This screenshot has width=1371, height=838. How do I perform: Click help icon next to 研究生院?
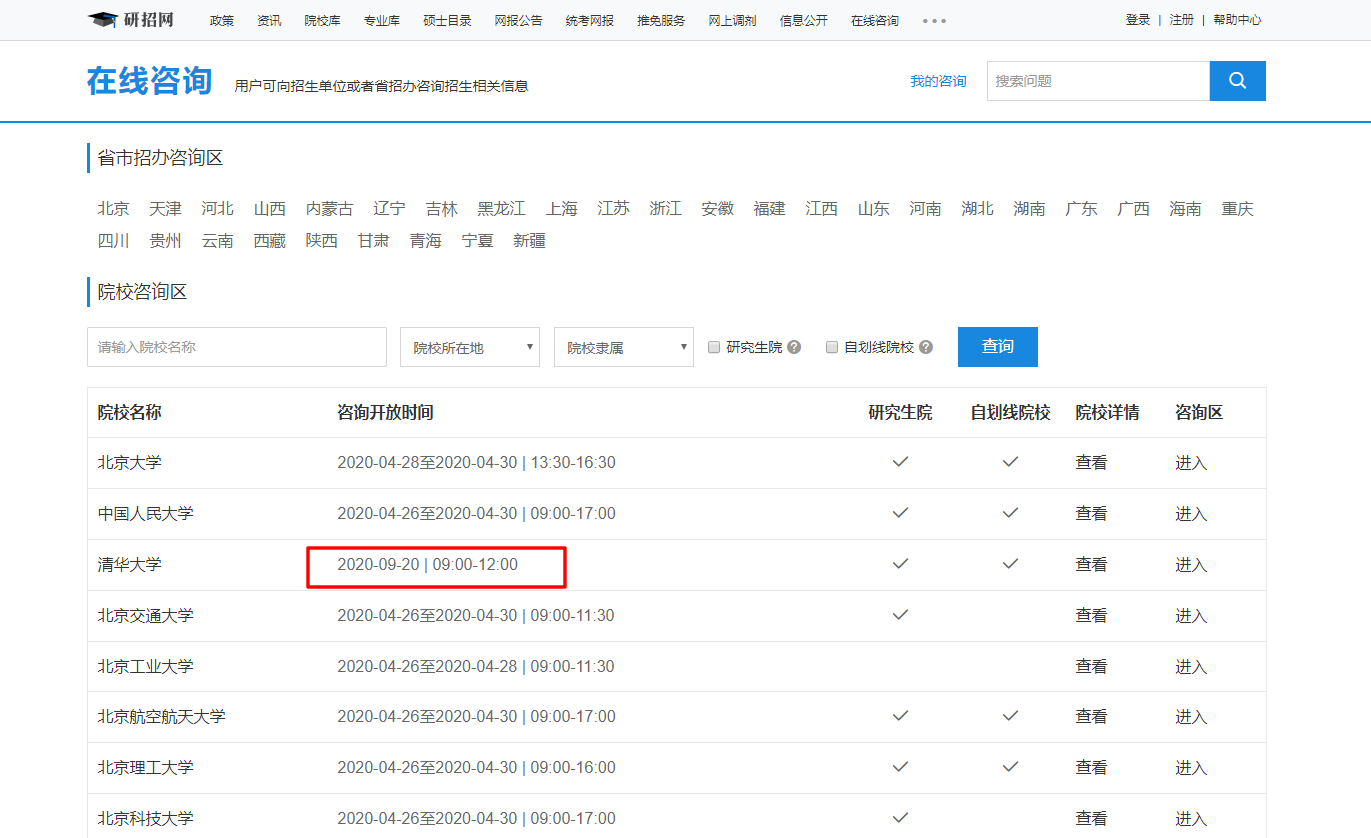(794, 347)
